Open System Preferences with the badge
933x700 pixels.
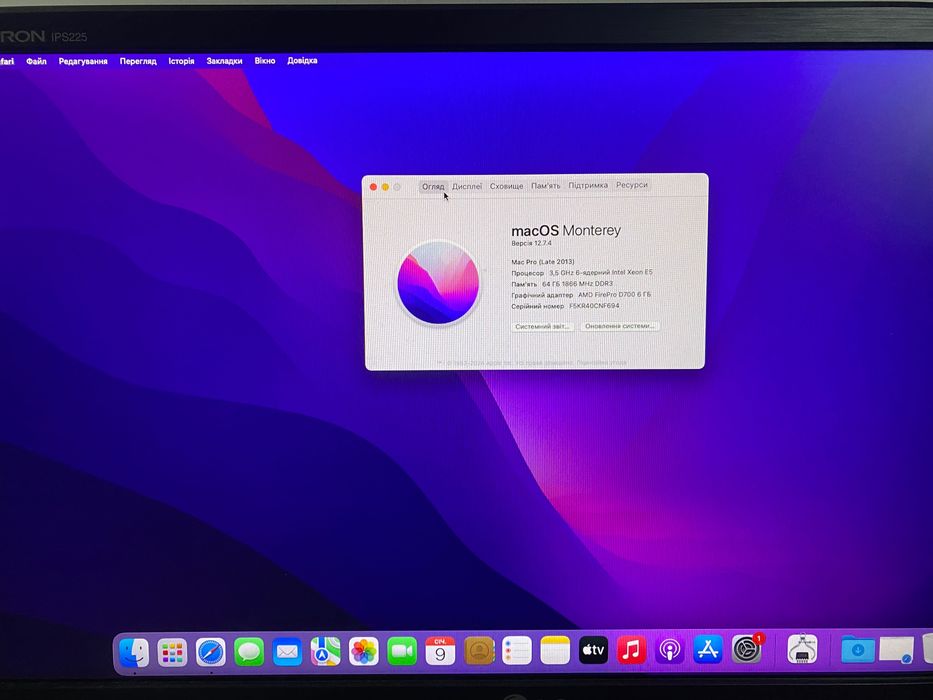746,649
